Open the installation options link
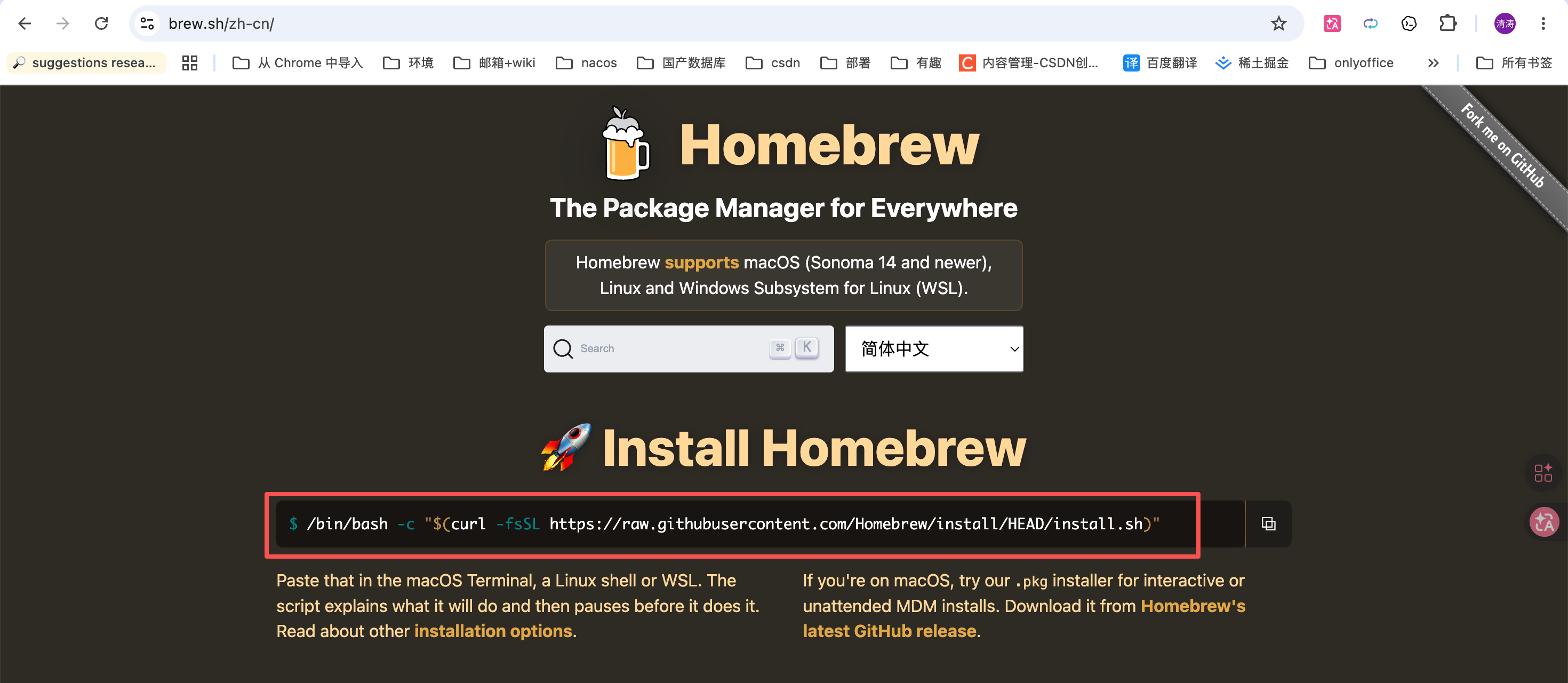Image resolution: width=1568 pixels, height=683 pixels. coord(493,631)
